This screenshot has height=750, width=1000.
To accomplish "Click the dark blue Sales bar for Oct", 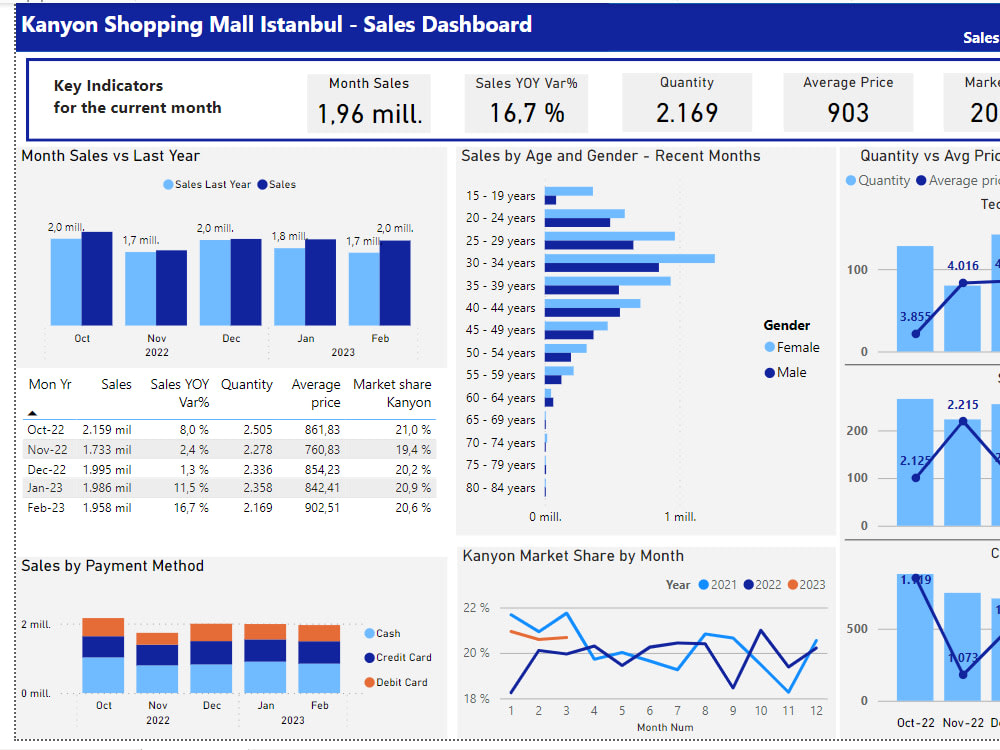I will [x=97, y=279].
